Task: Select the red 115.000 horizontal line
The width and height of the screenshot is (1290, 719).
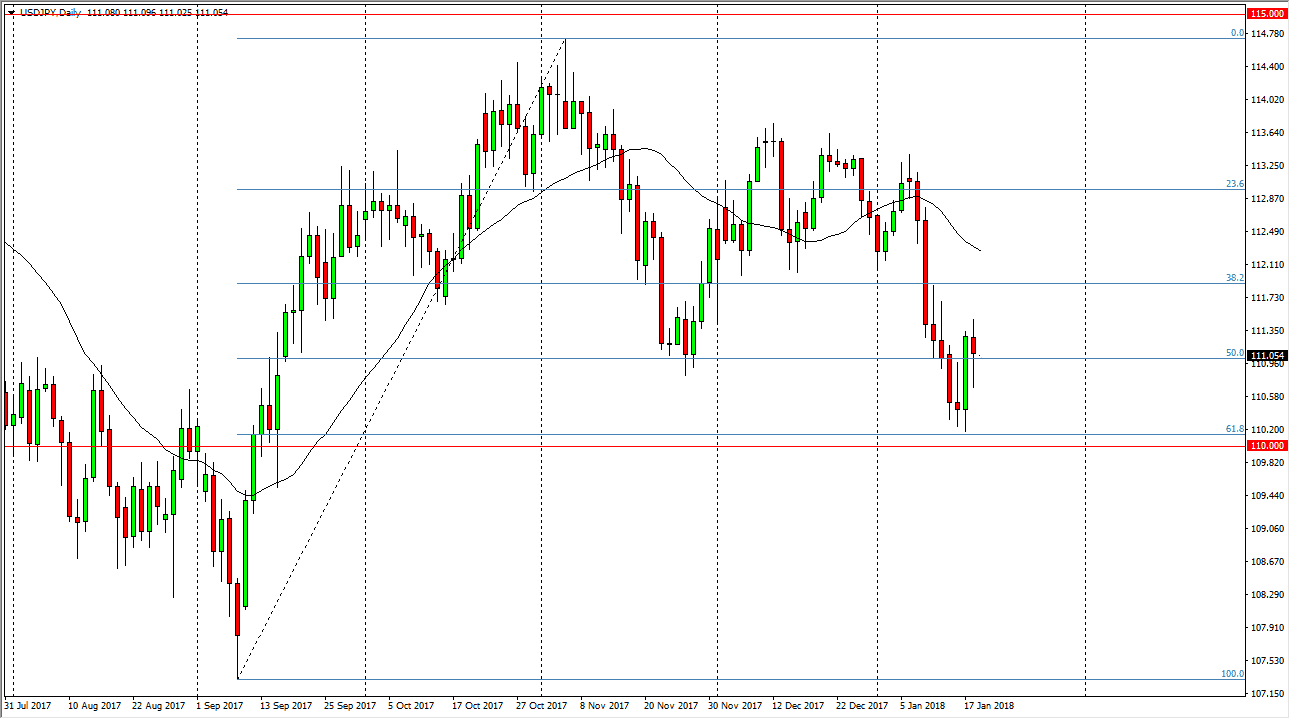Action: 600,14
